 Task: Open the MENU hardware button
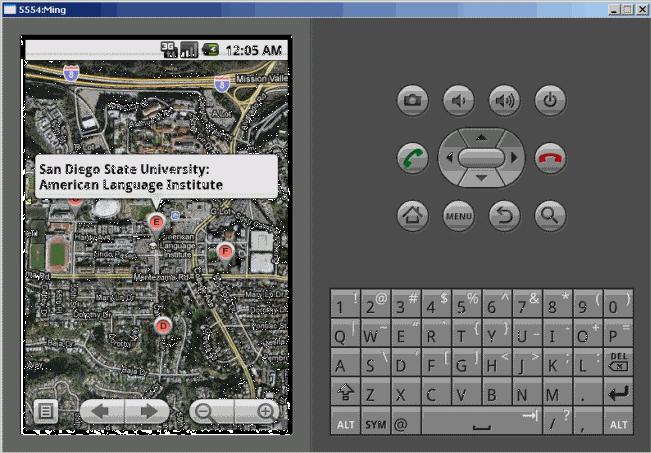tap(458, 216)
